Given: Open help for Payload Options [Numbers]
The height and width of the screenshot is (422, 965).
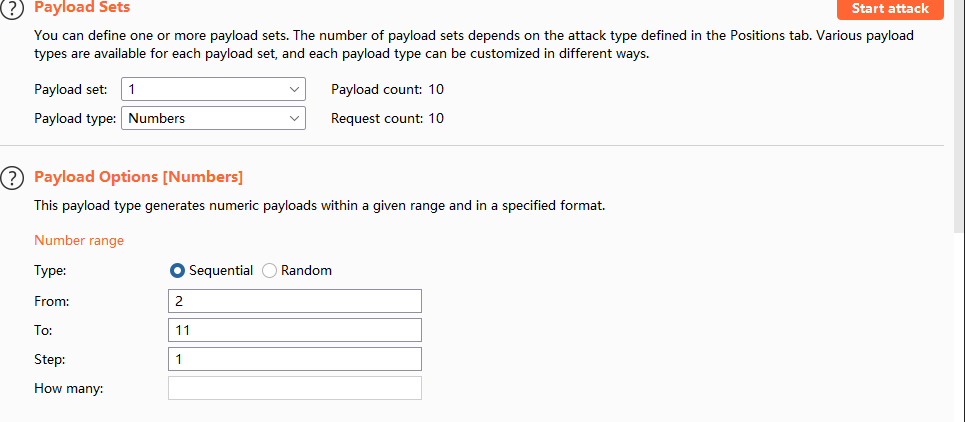Looking at the screenshot, I should coord(11,179).
